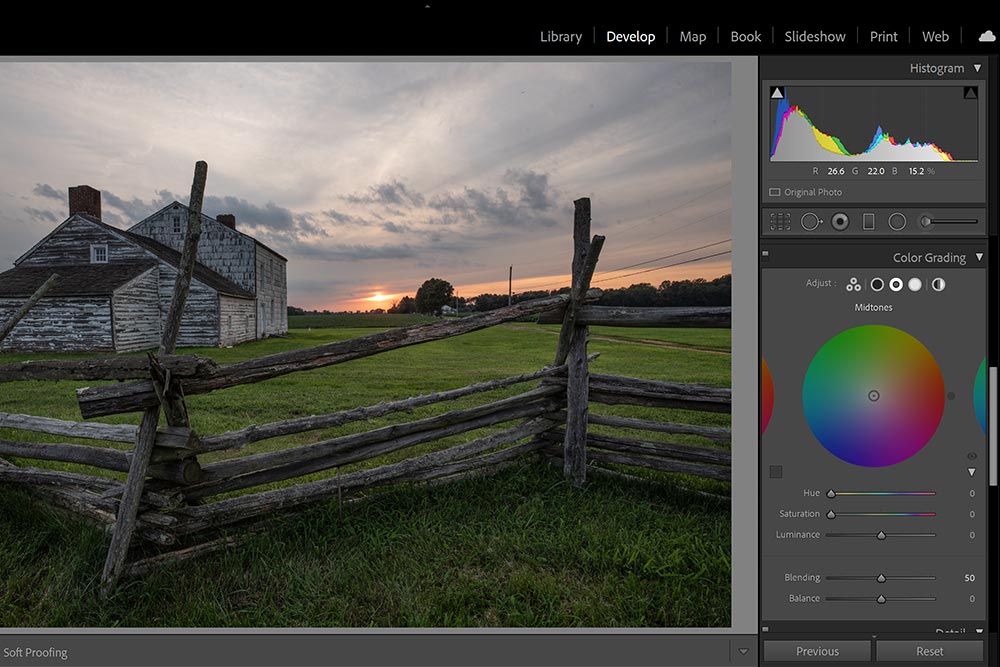Click the Saturation value 0 field
The width and height of the screenshot is (1000, 667).
972,514
